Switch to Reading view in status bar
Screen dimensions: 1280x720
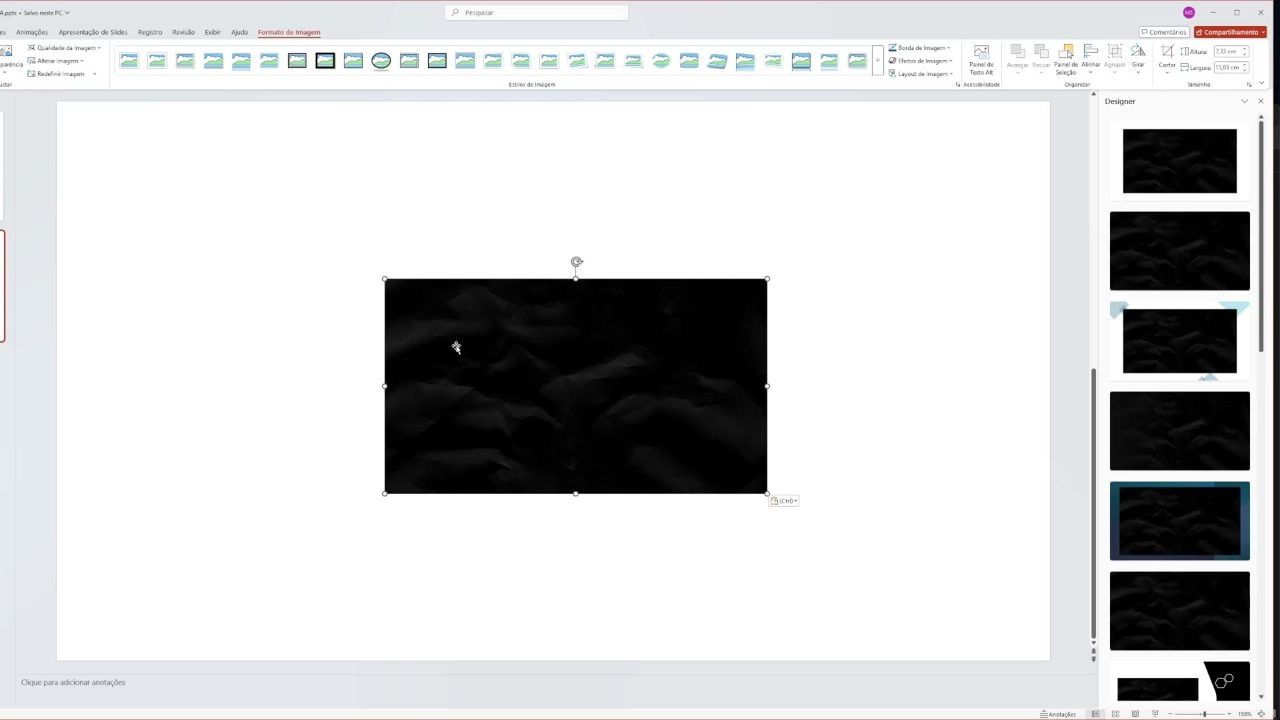(1136, 714)
